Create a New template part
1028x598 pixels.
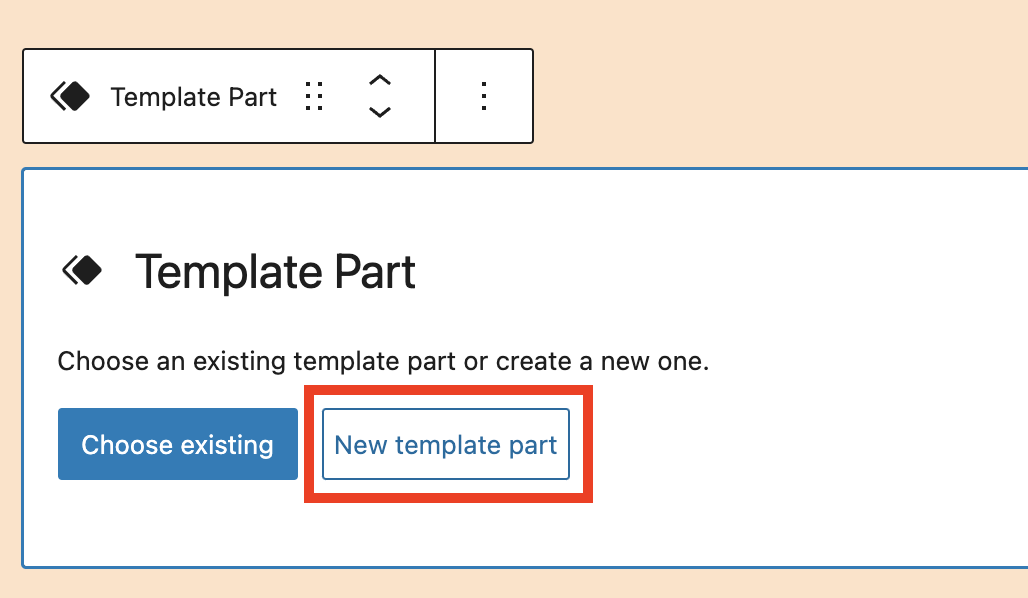[446, 444]
